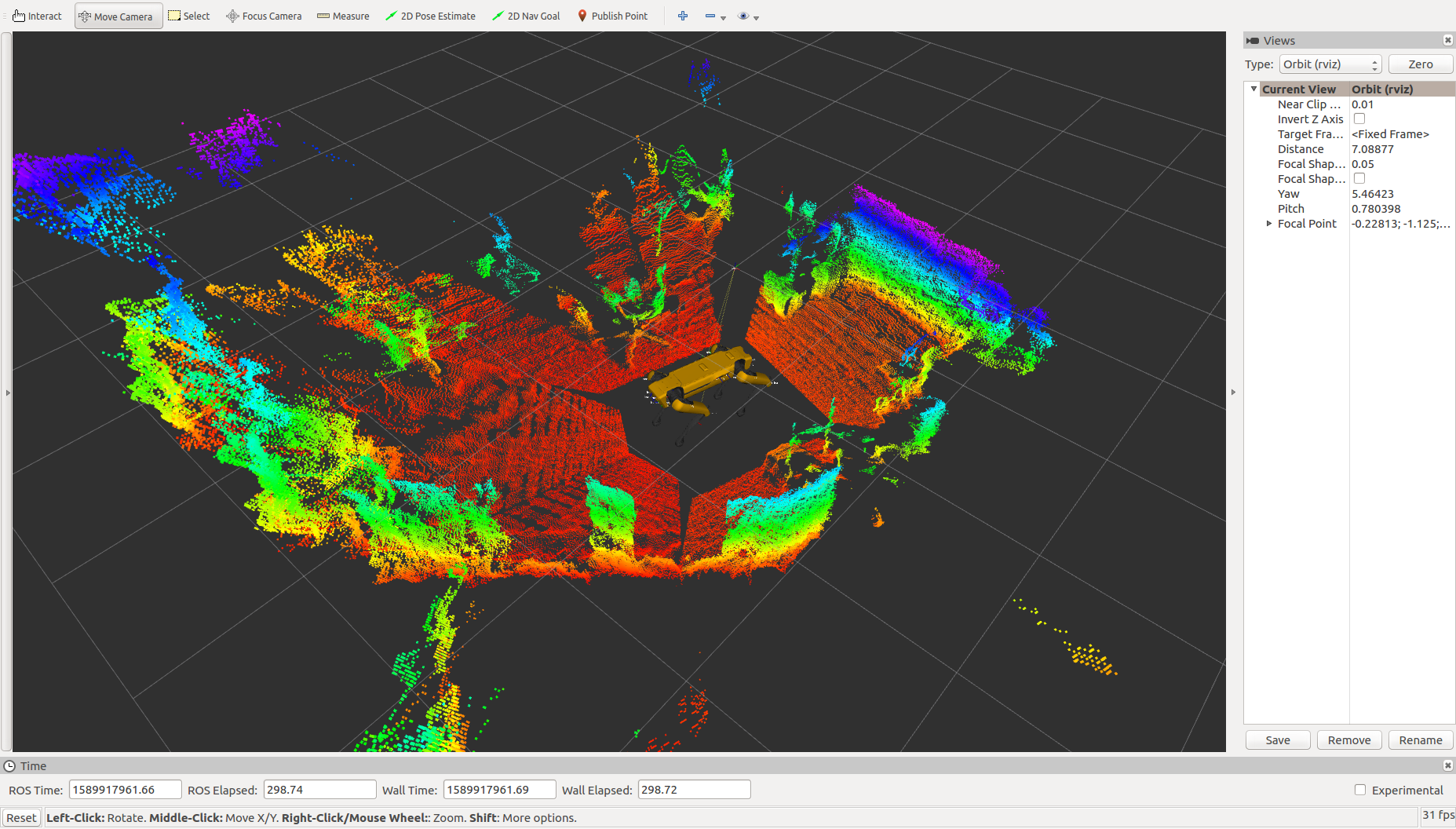Click the Zero button
Viewport: 1456px width, 829px height.
[x=1421, y=64]
